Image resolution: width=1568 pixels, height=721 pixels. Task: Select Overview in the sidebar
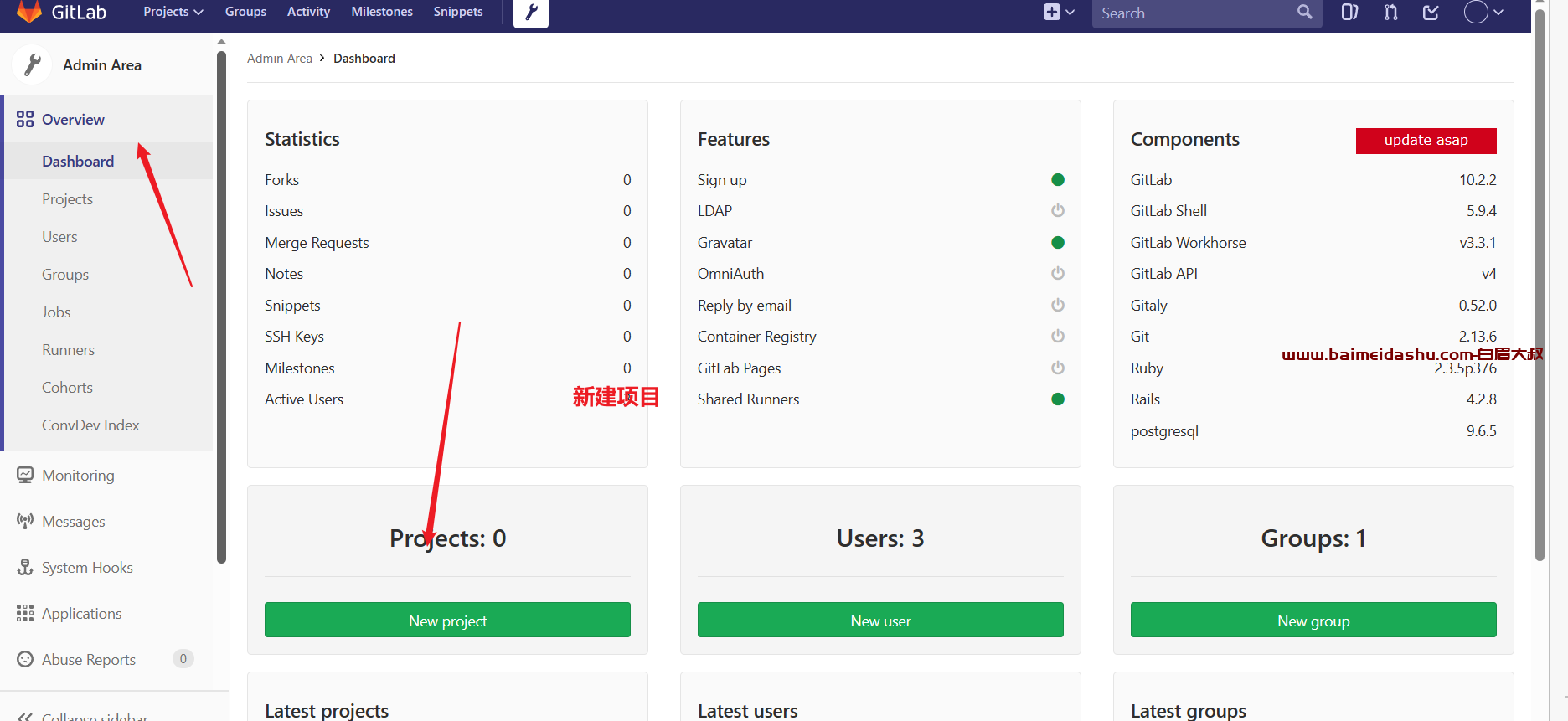73,119
